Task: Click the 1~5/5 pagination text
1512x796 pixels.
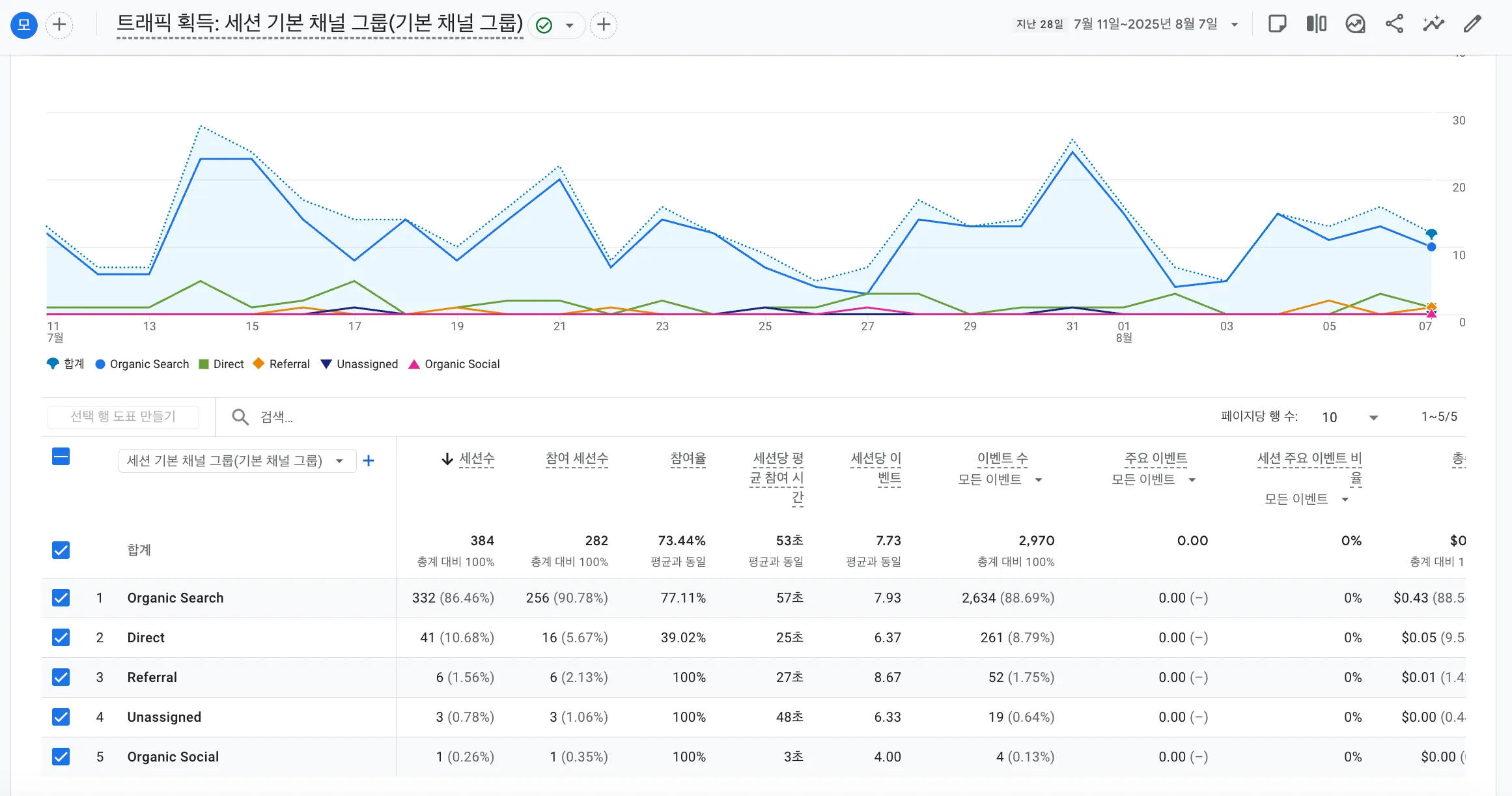Action: (1439, 417)
